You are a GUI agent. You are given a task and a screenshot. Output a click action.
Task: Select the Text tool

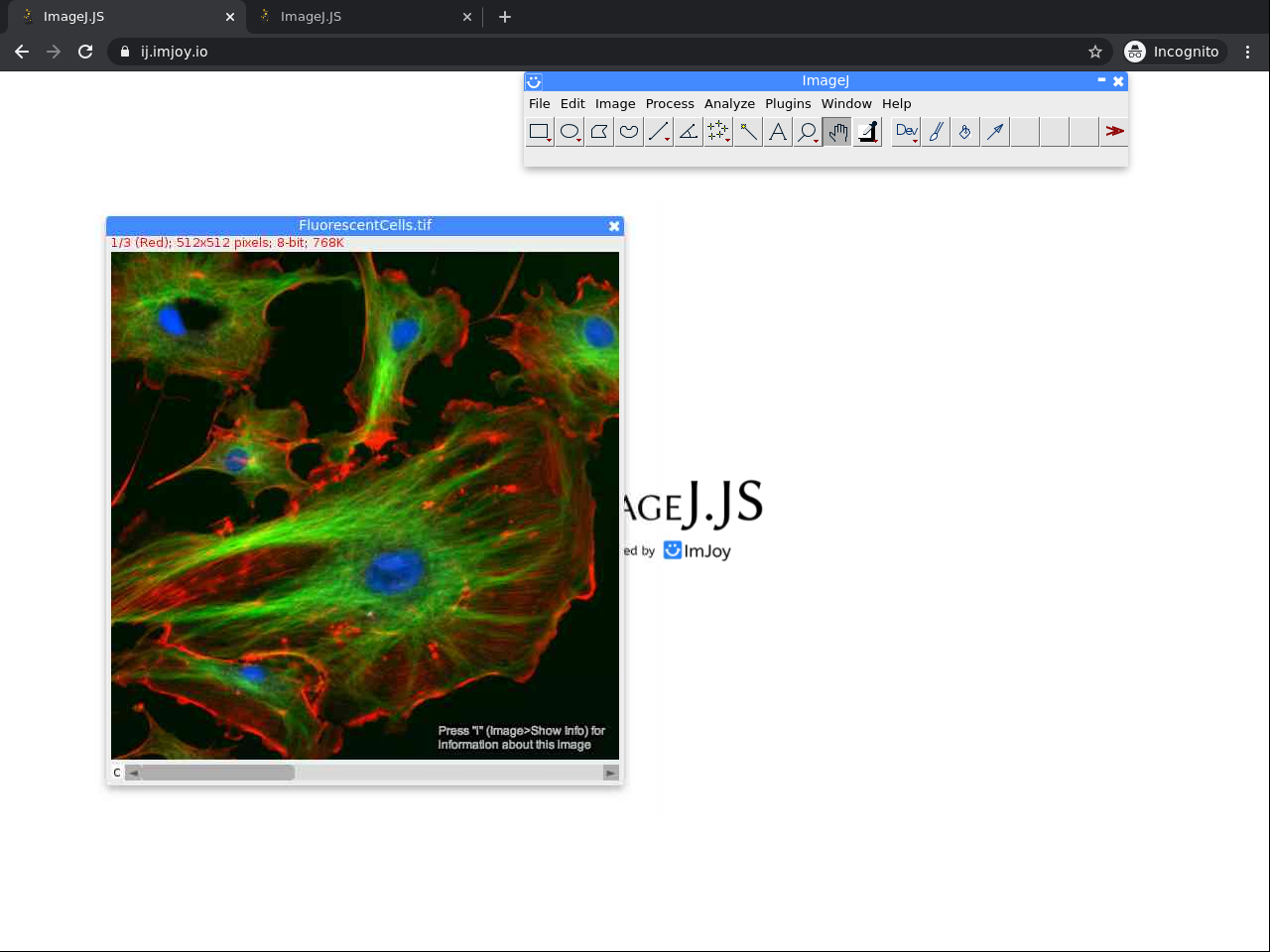[x=778, y=131]
